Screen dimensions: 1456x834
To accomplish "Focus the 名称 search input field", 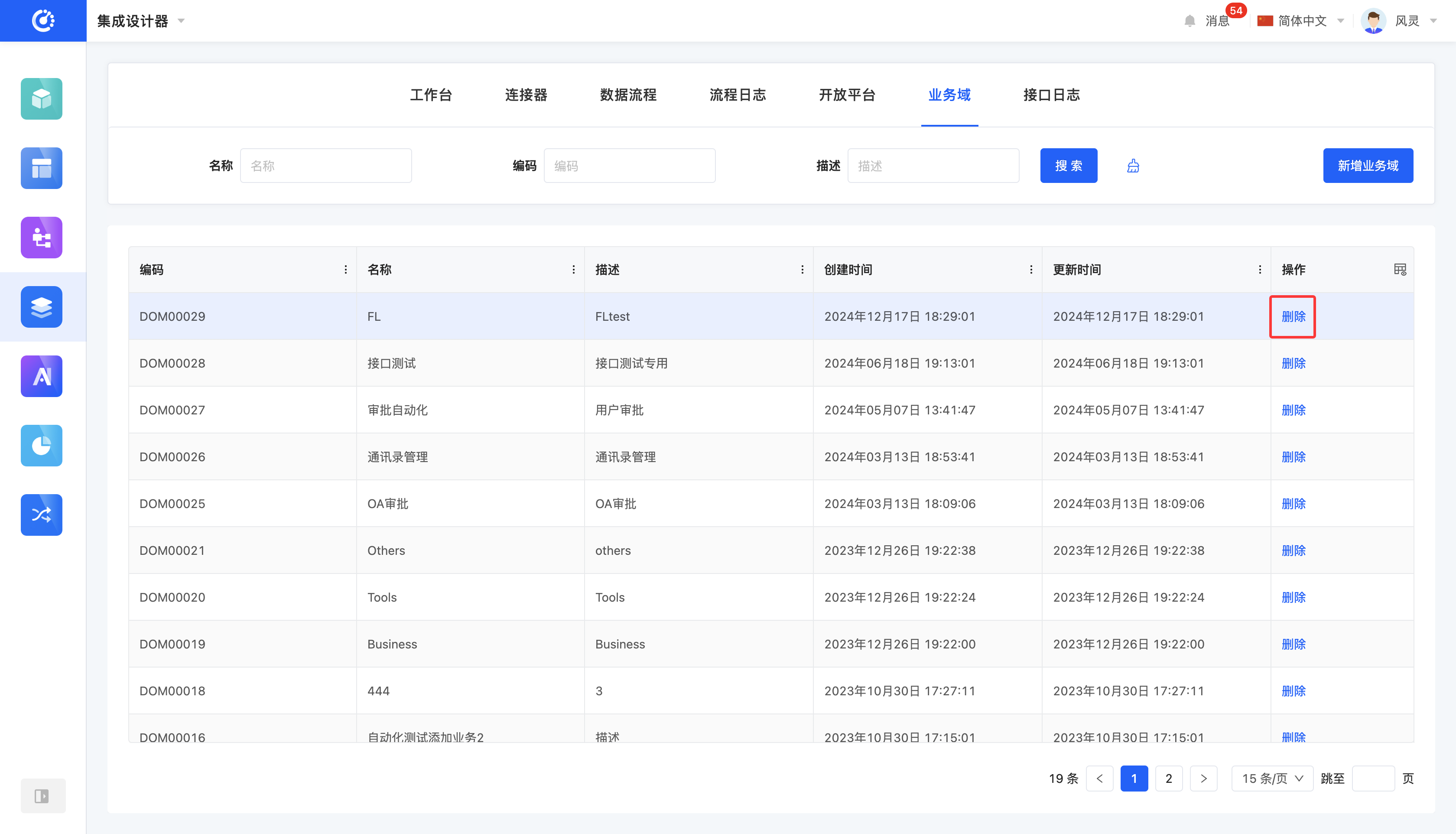I will coord(325,166).
